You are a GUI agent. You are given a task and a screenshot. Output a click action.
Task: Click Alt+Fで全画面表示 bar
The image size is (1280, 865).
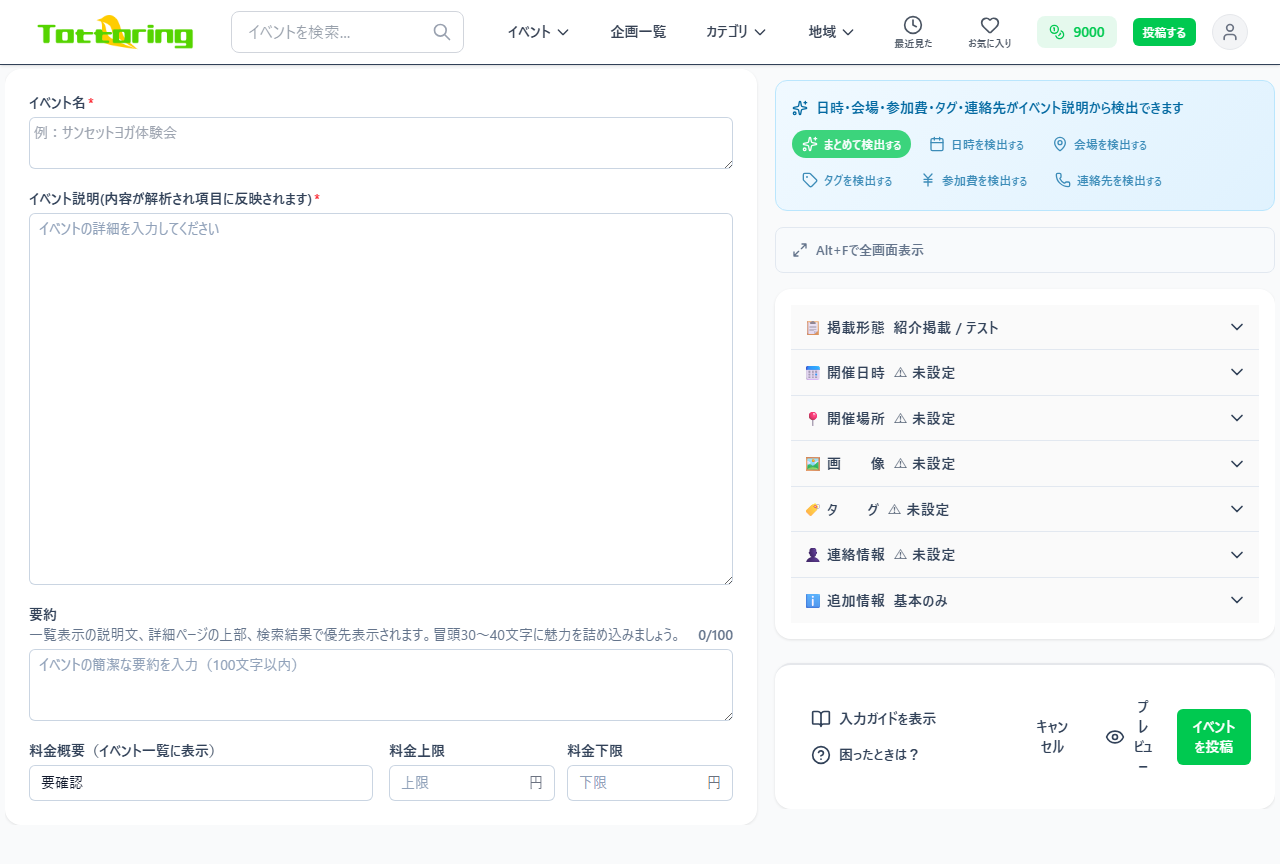coord(1025,250)
